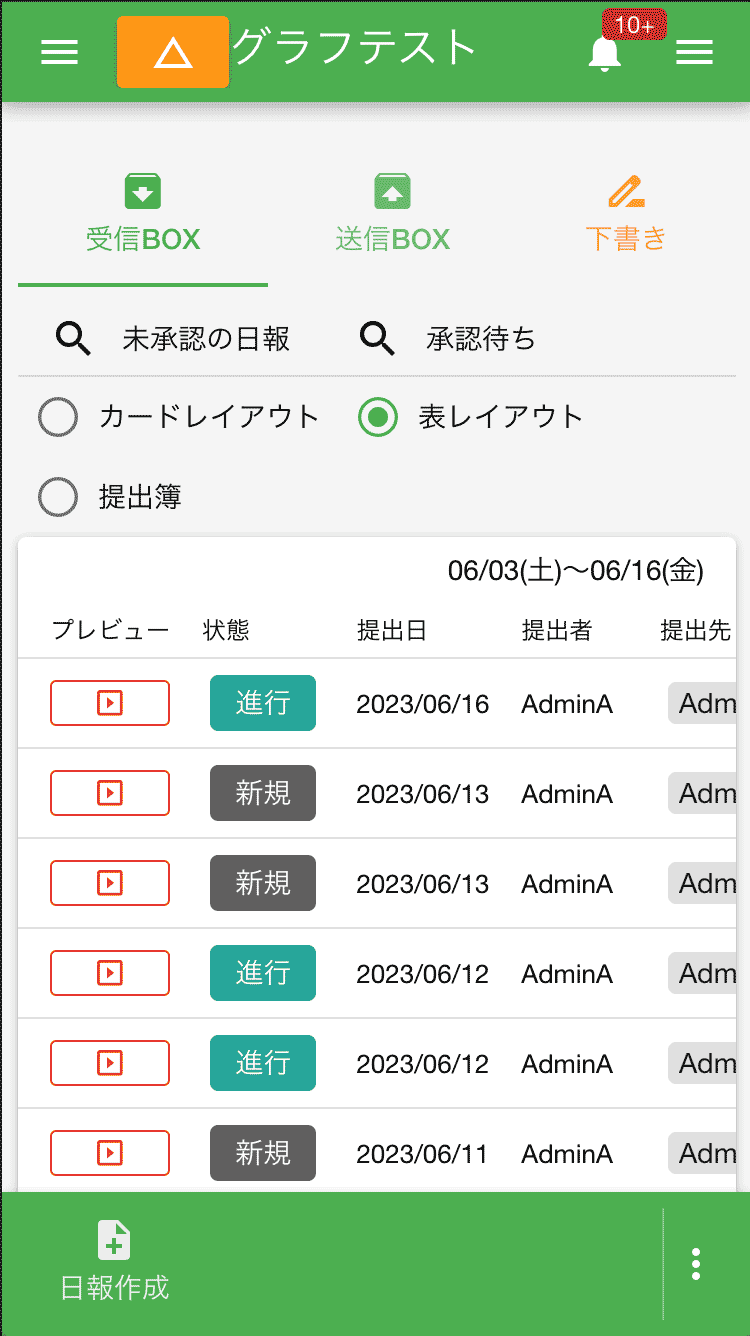Sort by the 提出日 column header
750x1336 pixels.
391,630
